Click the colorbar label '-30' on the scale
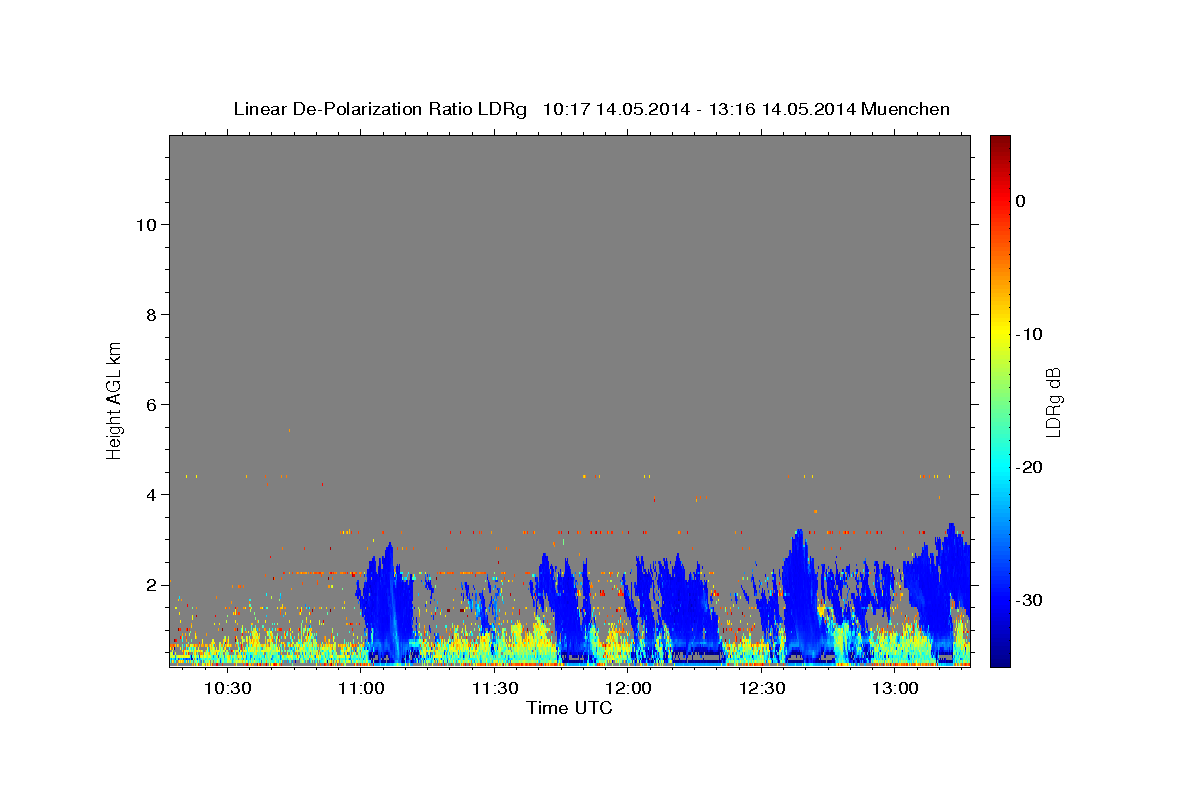 coord(1030,600)
